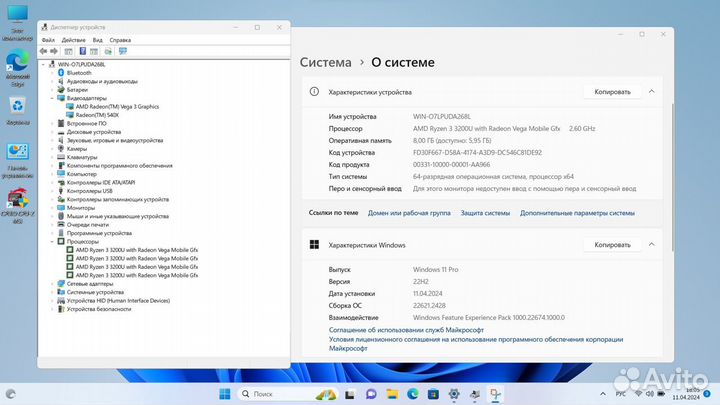Open Соглашение об использовании служб Майкрософт link
Viewport: 720px width, 405px height.
point(406,330)
